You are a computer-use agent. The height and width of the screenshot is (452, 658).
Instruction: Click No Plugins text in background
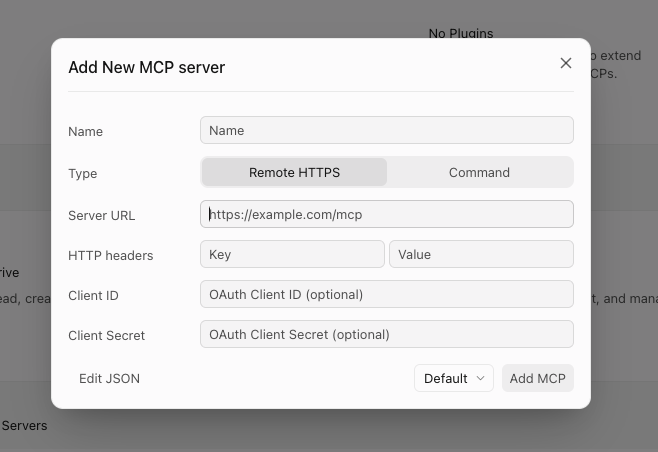pos(461,33)
